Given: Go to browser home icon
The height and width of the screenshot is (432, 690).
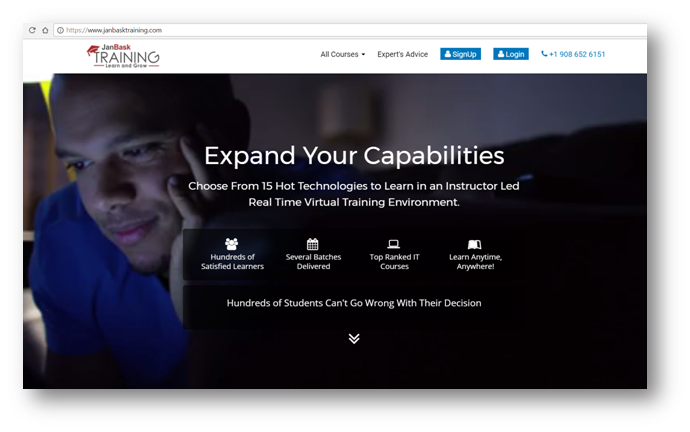Looking at the screenshot, I should 45,30.
